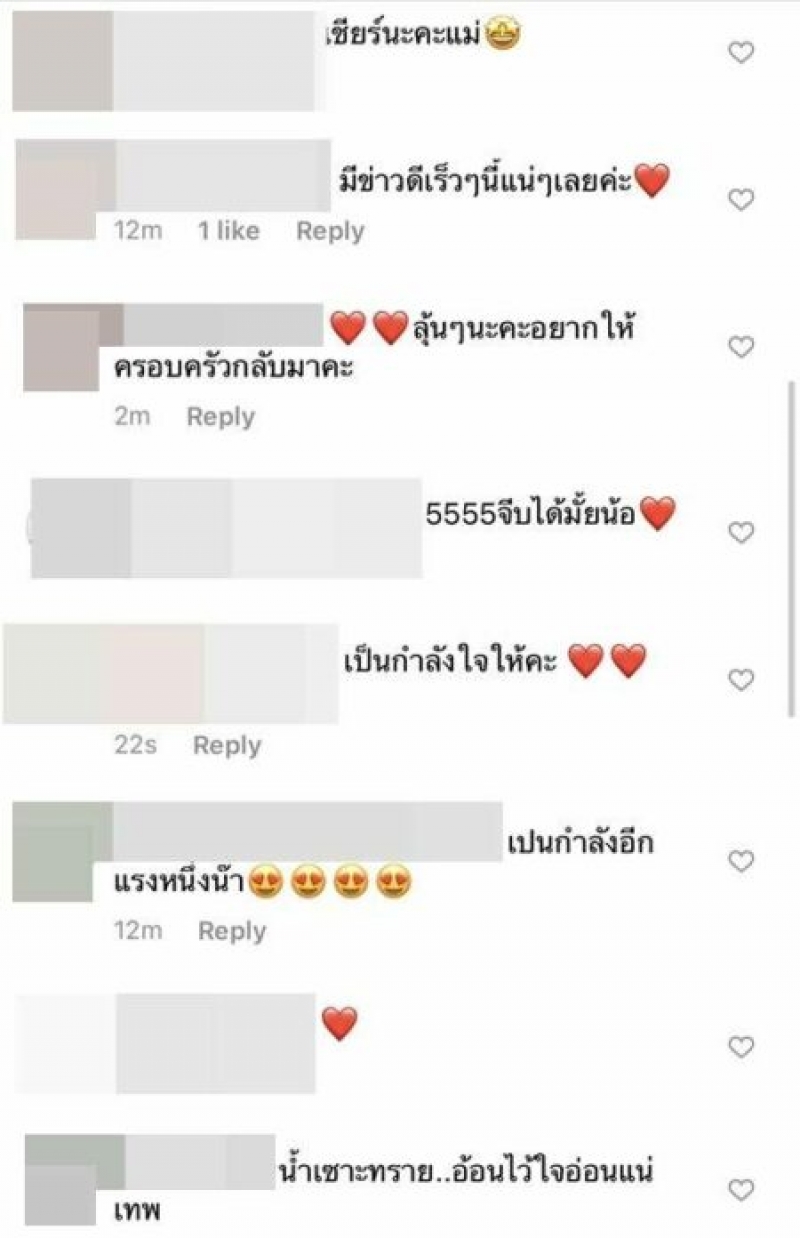The image size is (800, 1238).
Task: Reply to the เปนกำลังอีกแรงหนึ่งน๊า comment
Action: (x=232, y=931)
